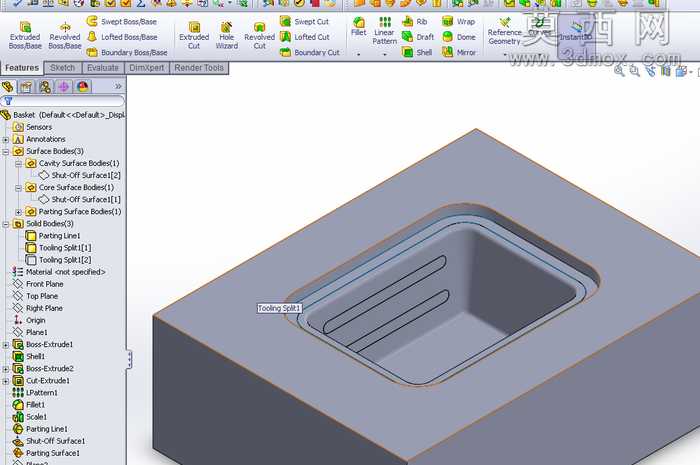Select Shut-Off Surface1[1] body
700x465 pixels.
(79, 199)
